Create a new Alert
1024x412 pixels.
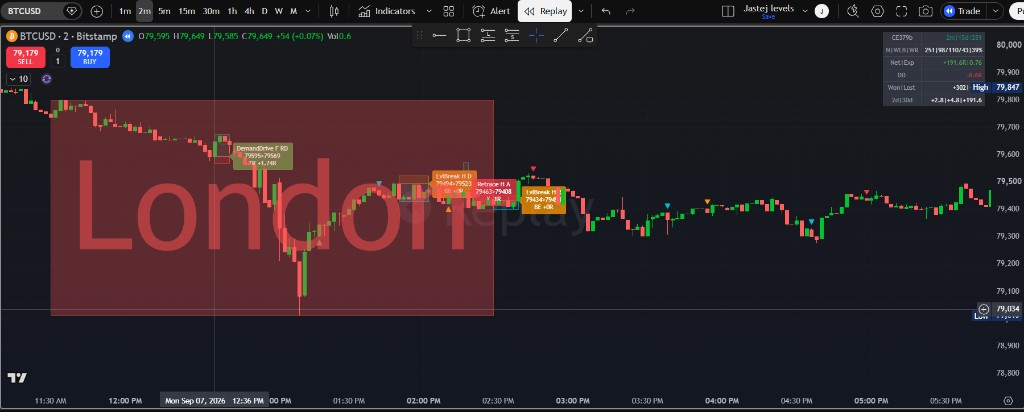491,11
